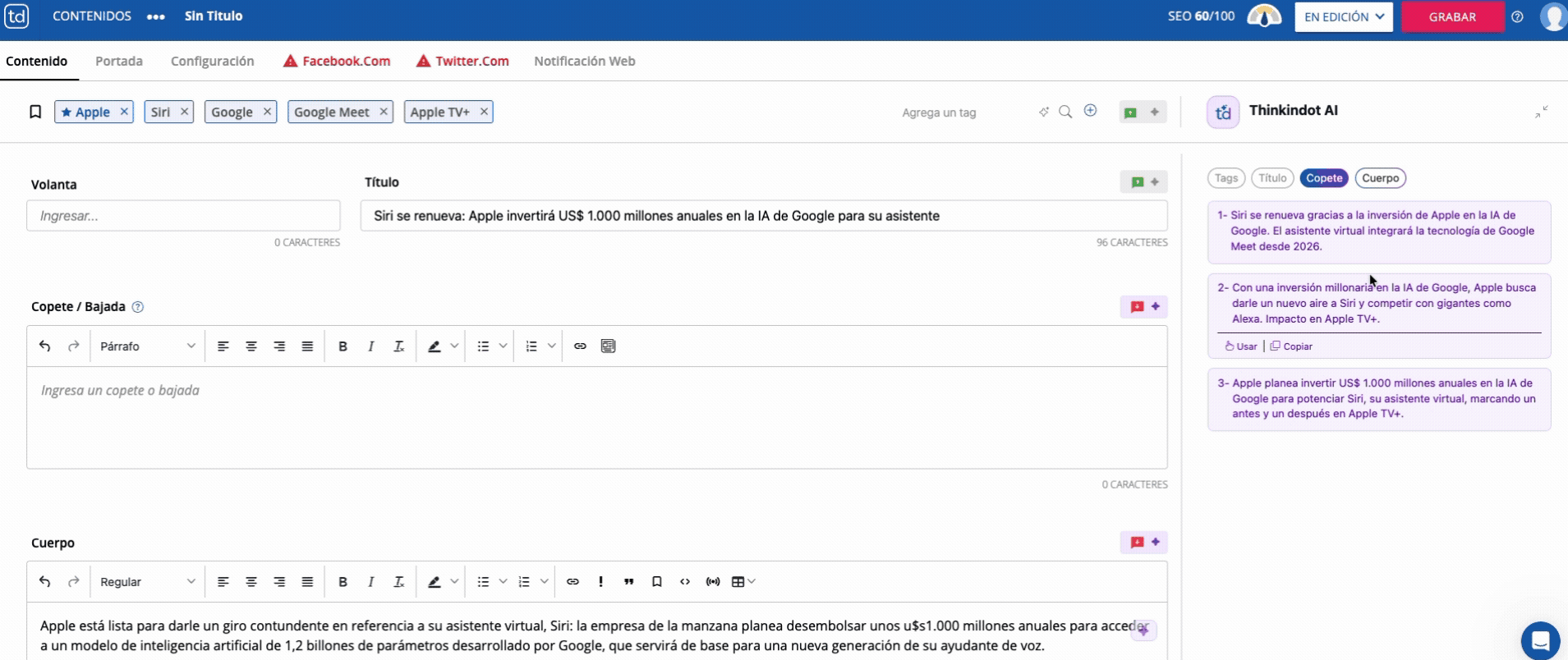The width and height of the screenshot is (1568, 660).
Task: Undo in the Cuerpo editor toolbar
Action: pyautogui.click(x=45, y=582)
